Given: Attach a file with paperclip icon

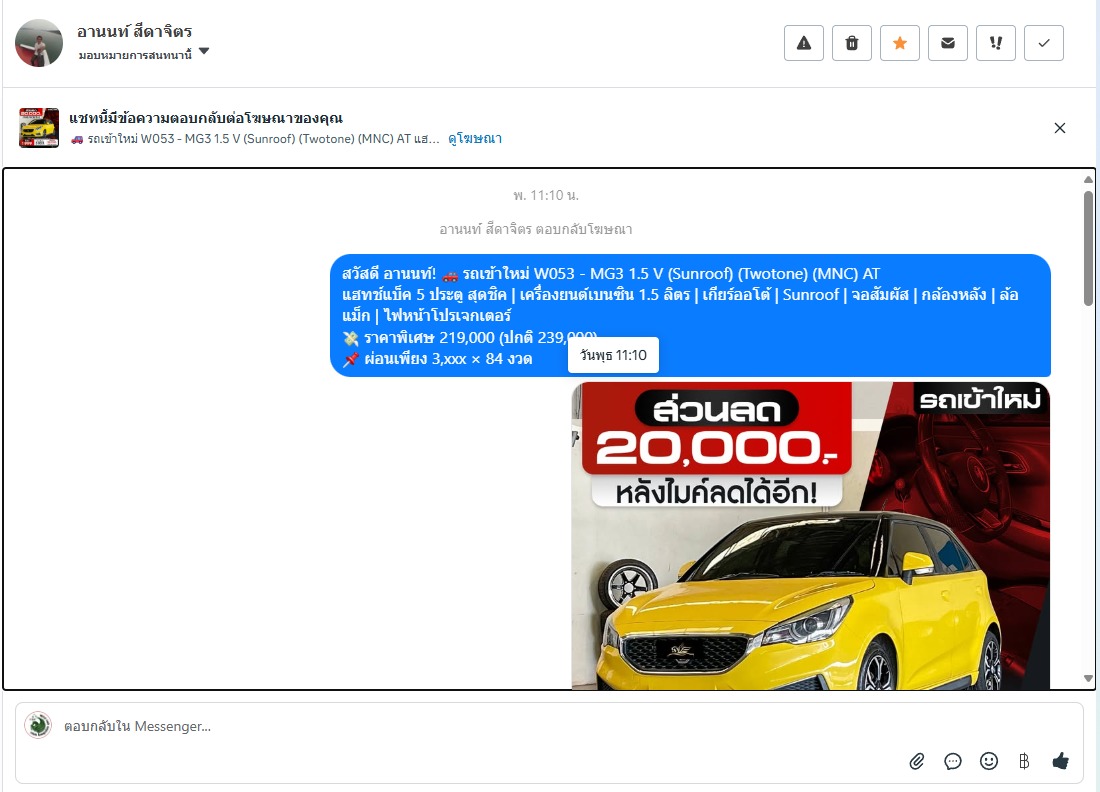Looking at the screenshot, I should click(917, 761).
